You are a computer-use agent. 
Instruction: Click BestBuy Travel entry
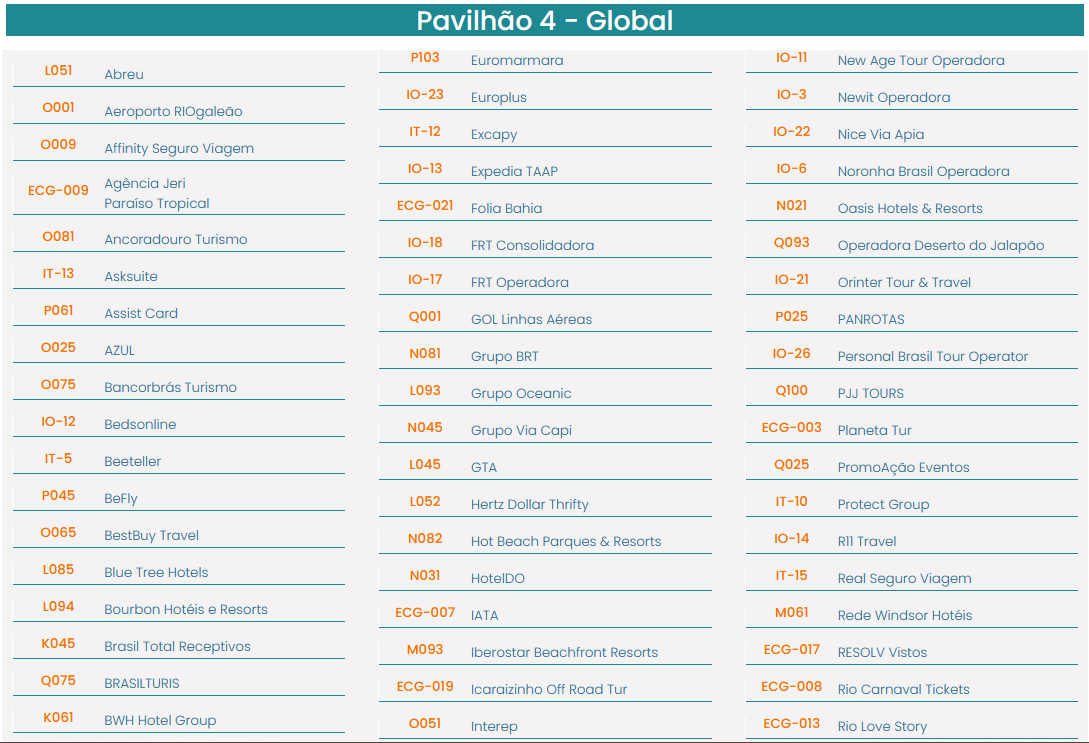coord(151,535)
